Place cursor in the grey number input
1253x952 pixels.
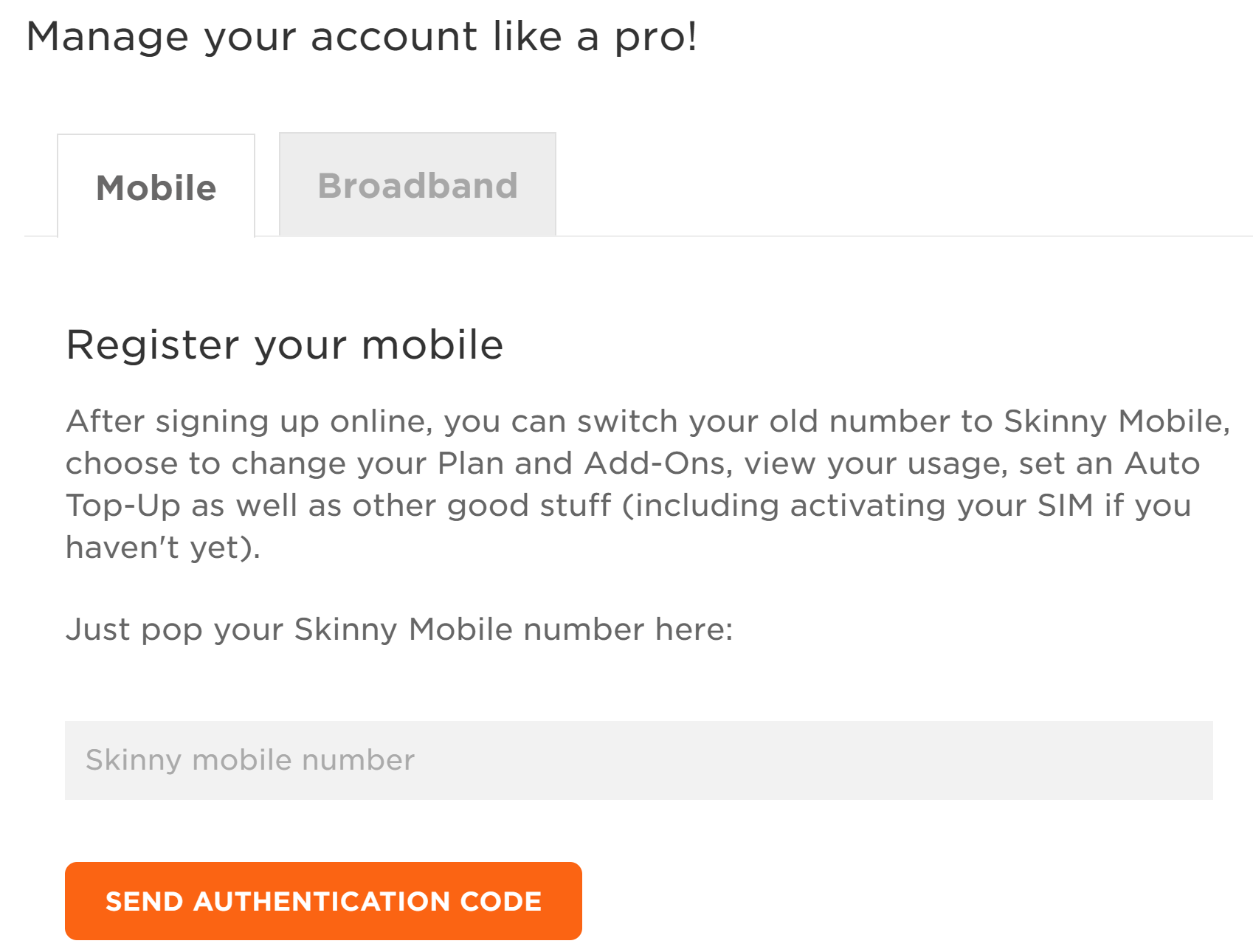coord(638,760)
